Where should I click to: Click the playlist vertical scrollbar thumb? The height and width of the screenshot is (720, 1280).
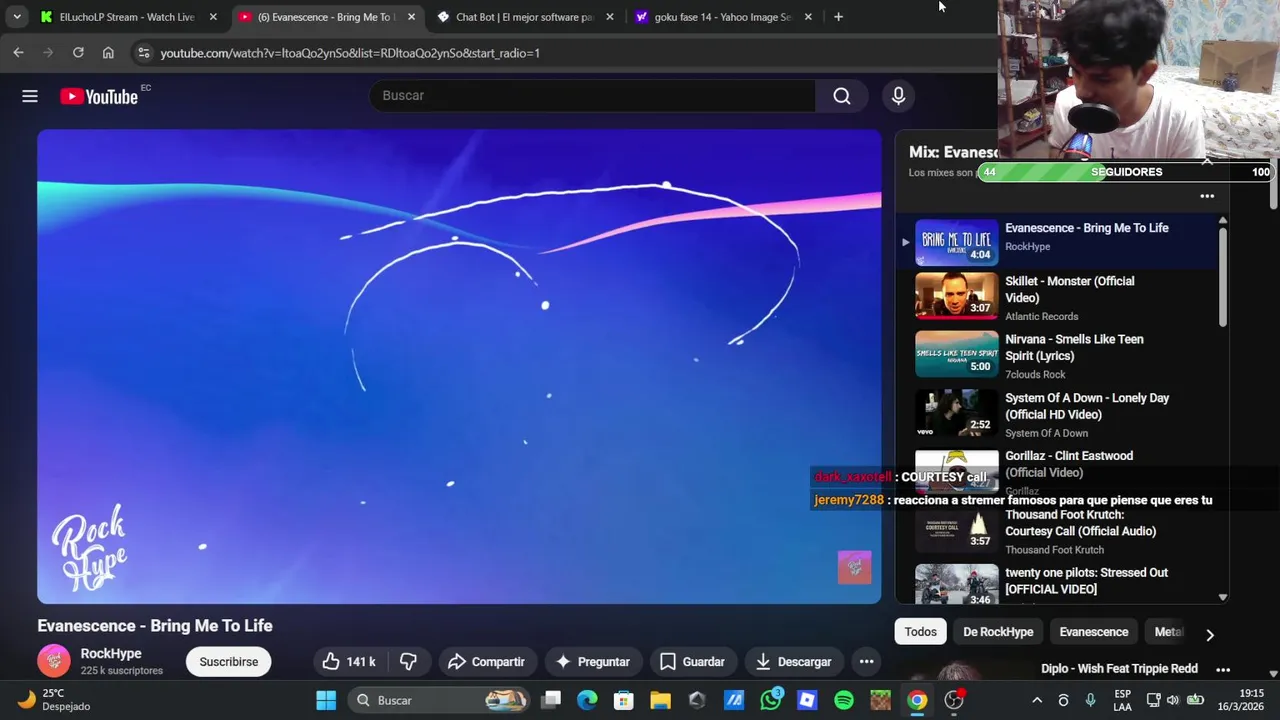pyautogui.click(x=1222, y=277)
